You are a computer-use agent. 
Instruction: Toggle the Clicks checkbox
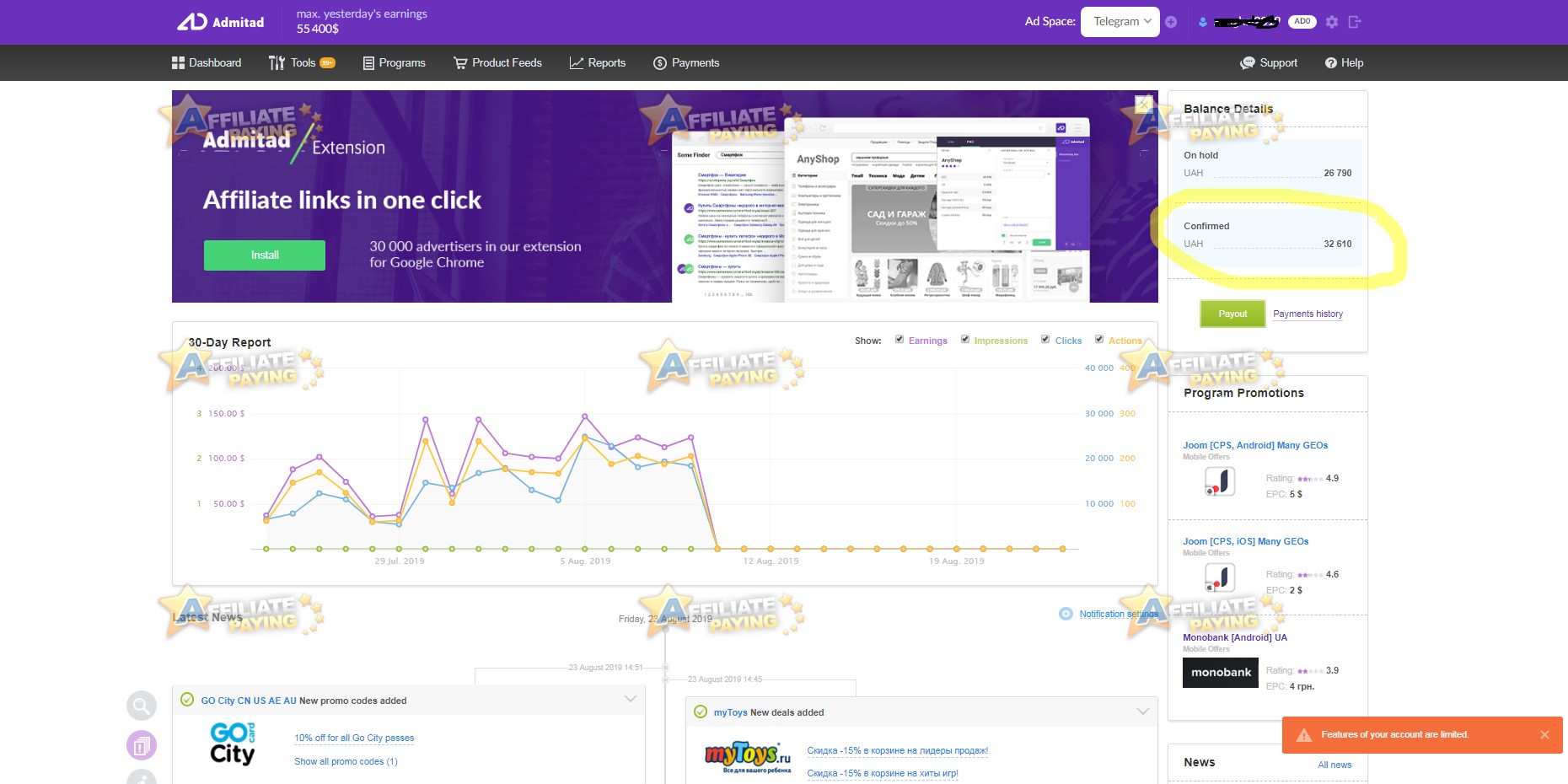point(1045,339)
